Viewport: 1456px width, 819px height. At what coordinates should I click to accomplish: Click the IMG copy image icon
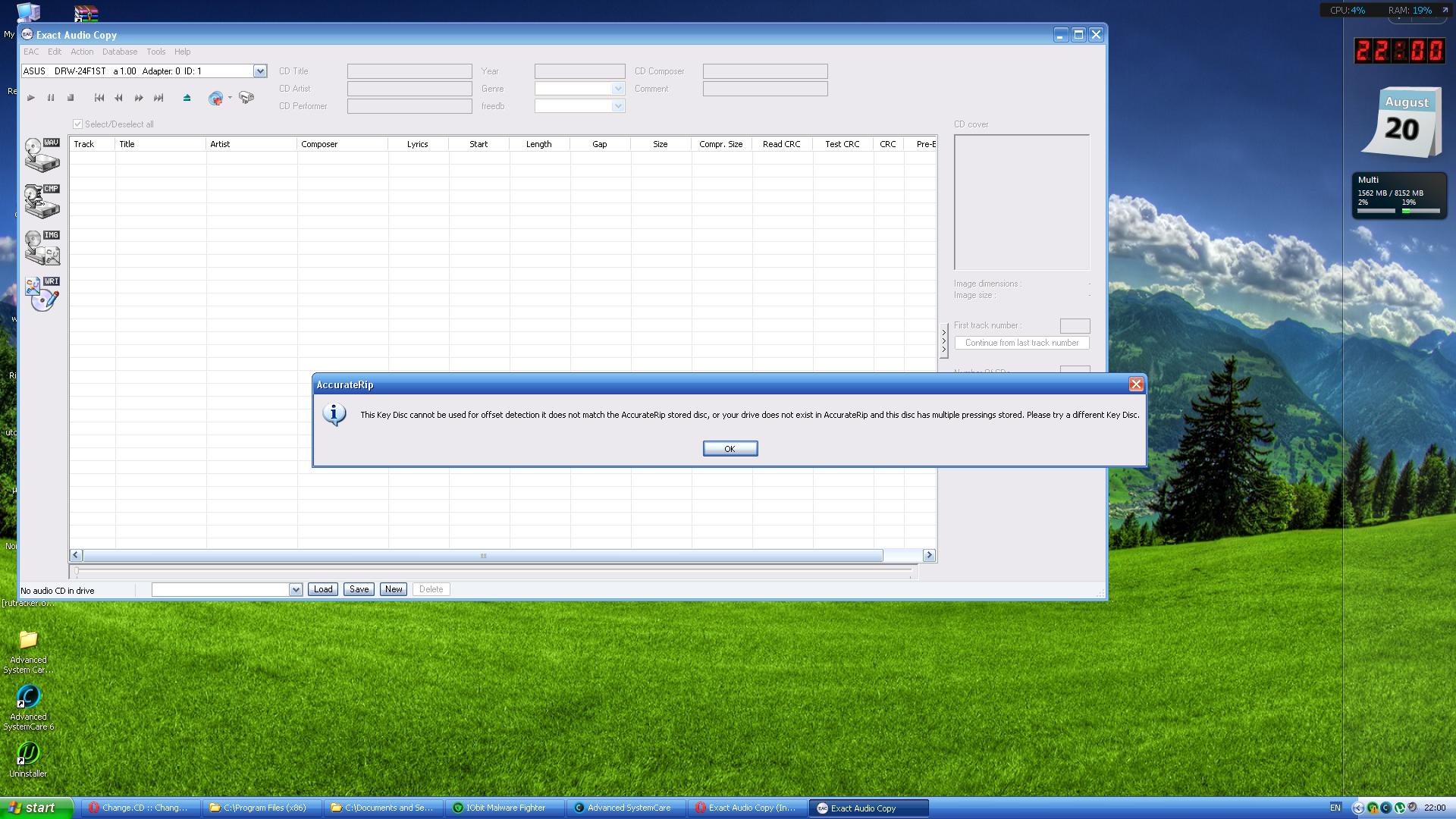coord(42,247)
